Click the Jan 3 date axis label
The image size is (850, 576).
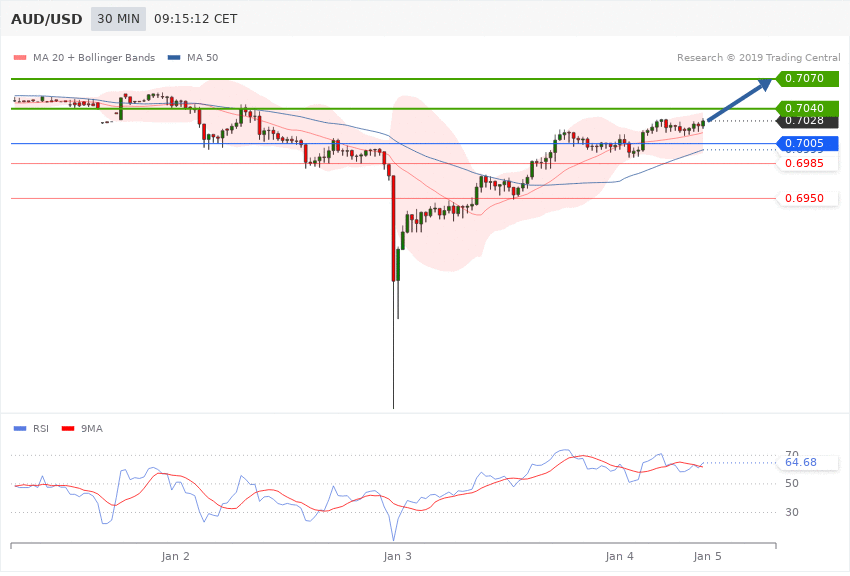pos(397,556)
